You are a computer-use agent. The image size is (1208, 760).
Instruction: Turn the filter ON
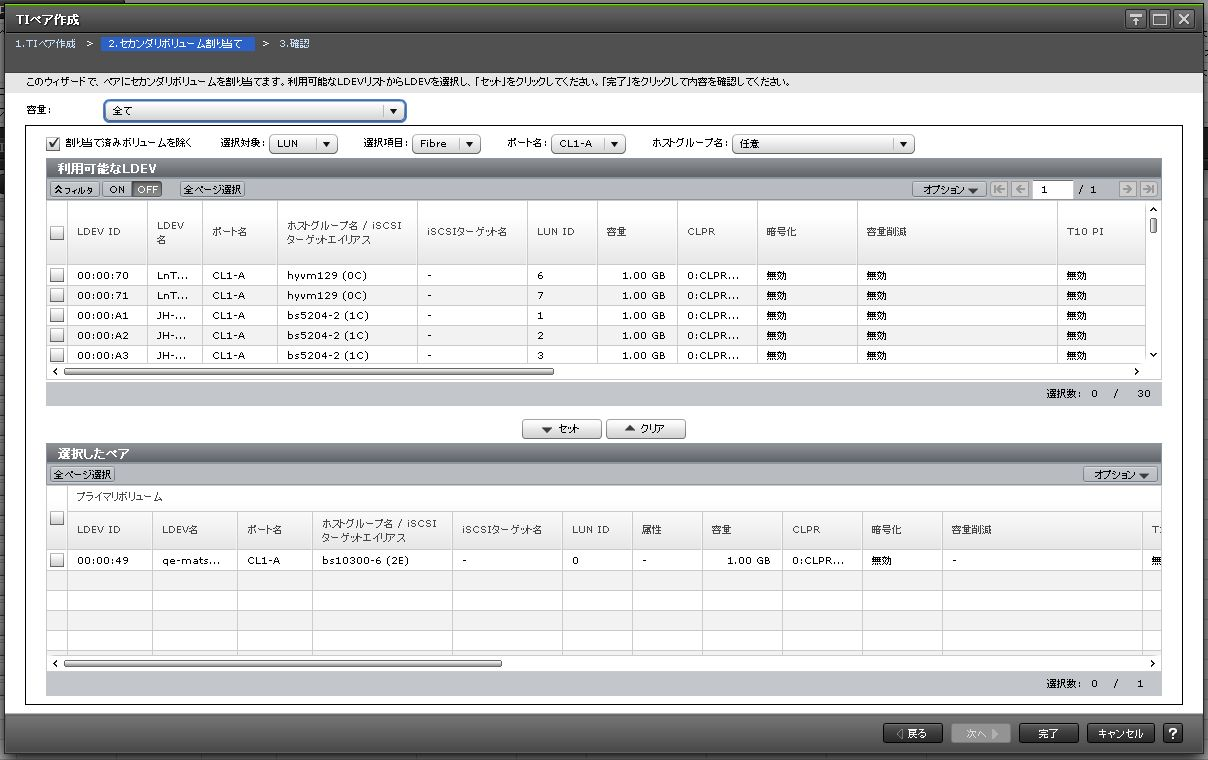[x=117, y=189]
